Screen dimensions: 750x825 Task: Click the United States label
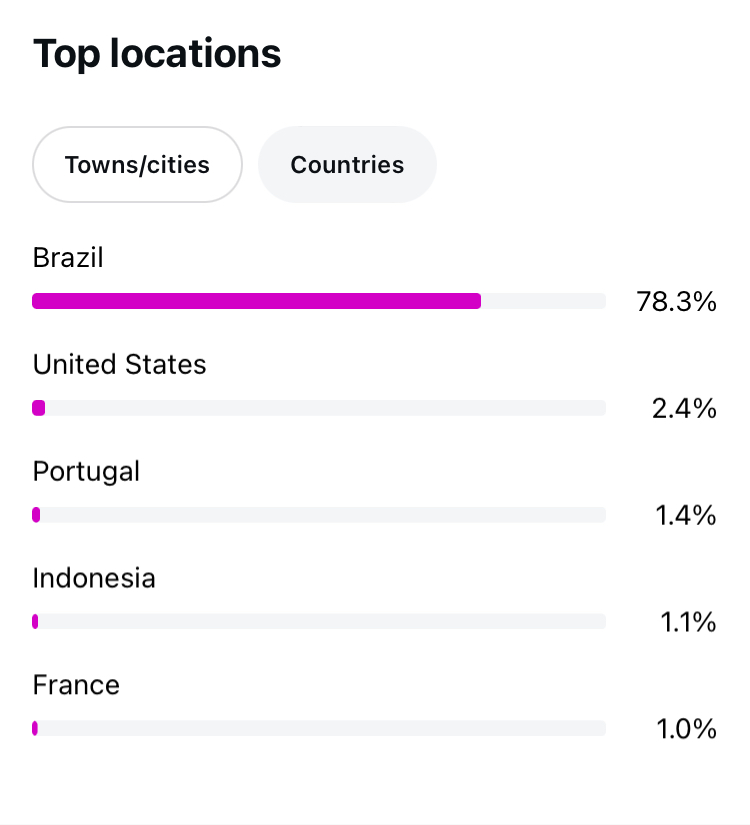(x=119, y=364)
